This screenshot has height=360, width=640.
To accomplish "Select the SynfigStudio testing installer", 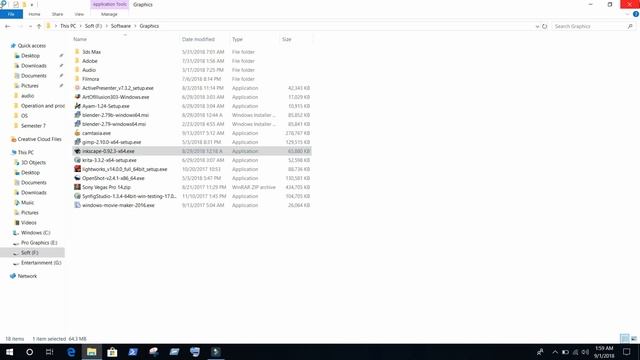I will click(x=129, y=196).
